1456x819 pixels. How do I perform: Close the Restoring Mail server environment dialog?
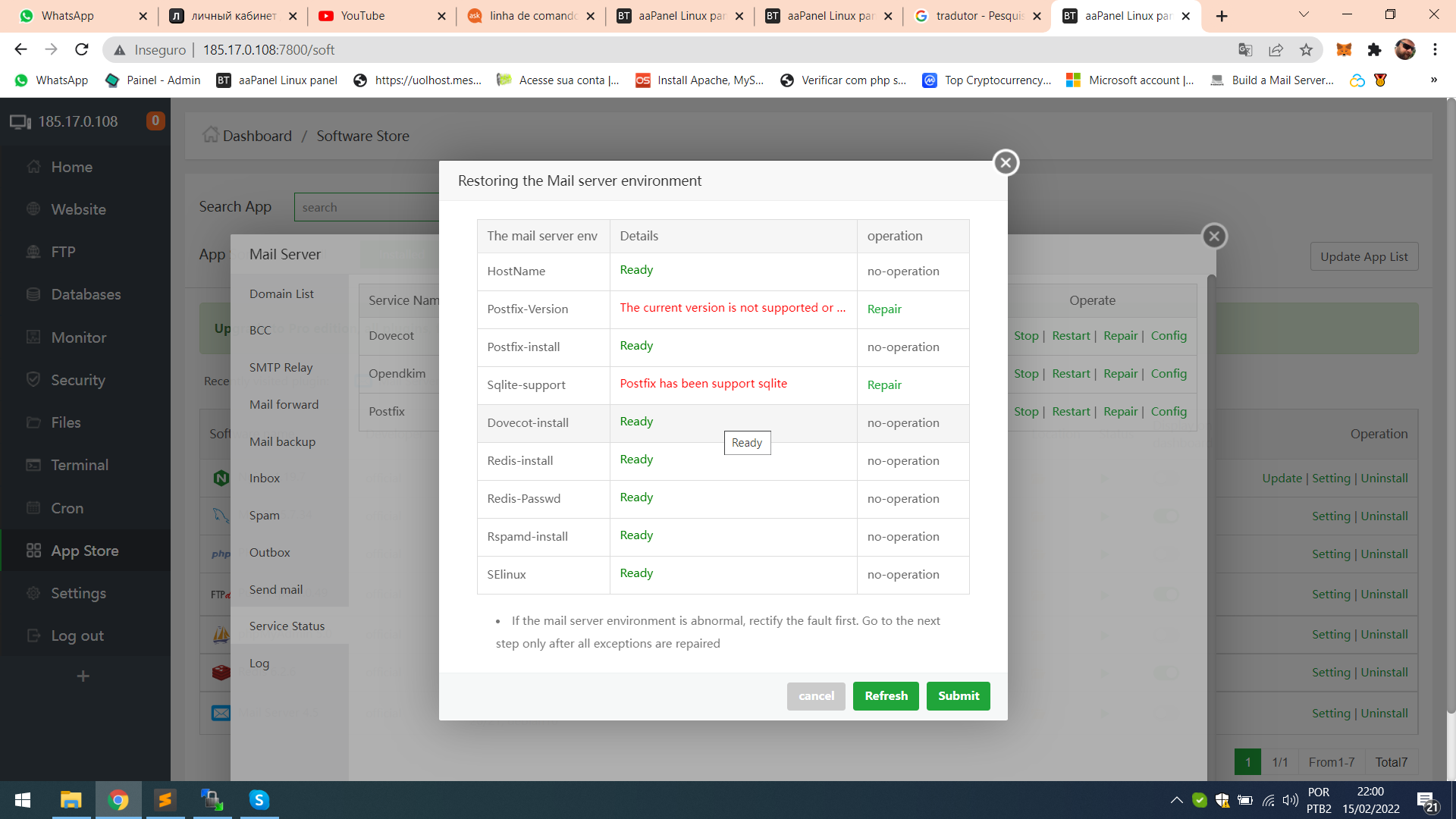tap(1006, 162)
